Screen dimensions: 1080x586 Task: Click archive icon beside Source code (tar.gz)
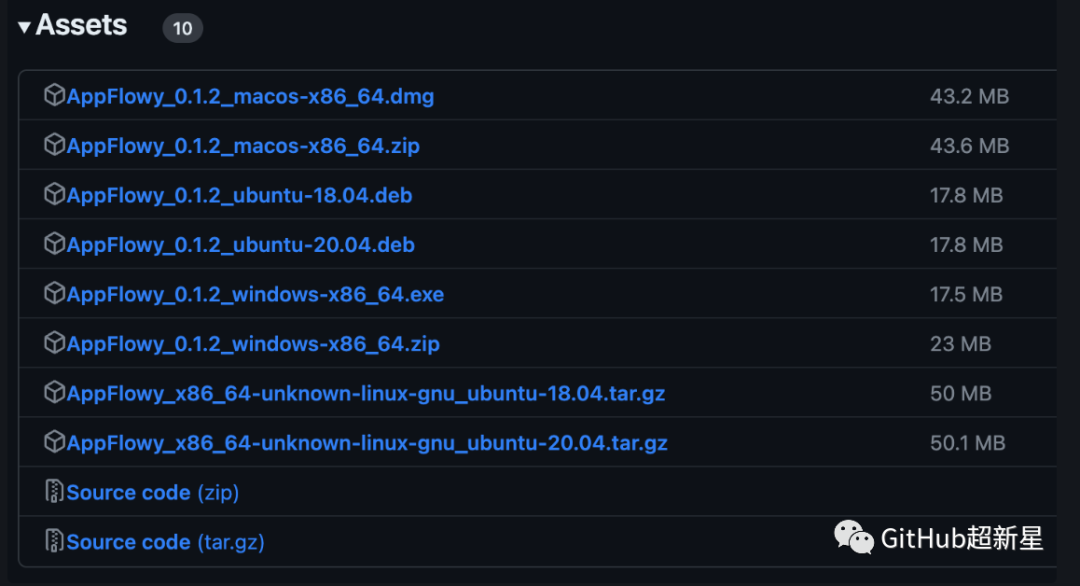[54, 541]
